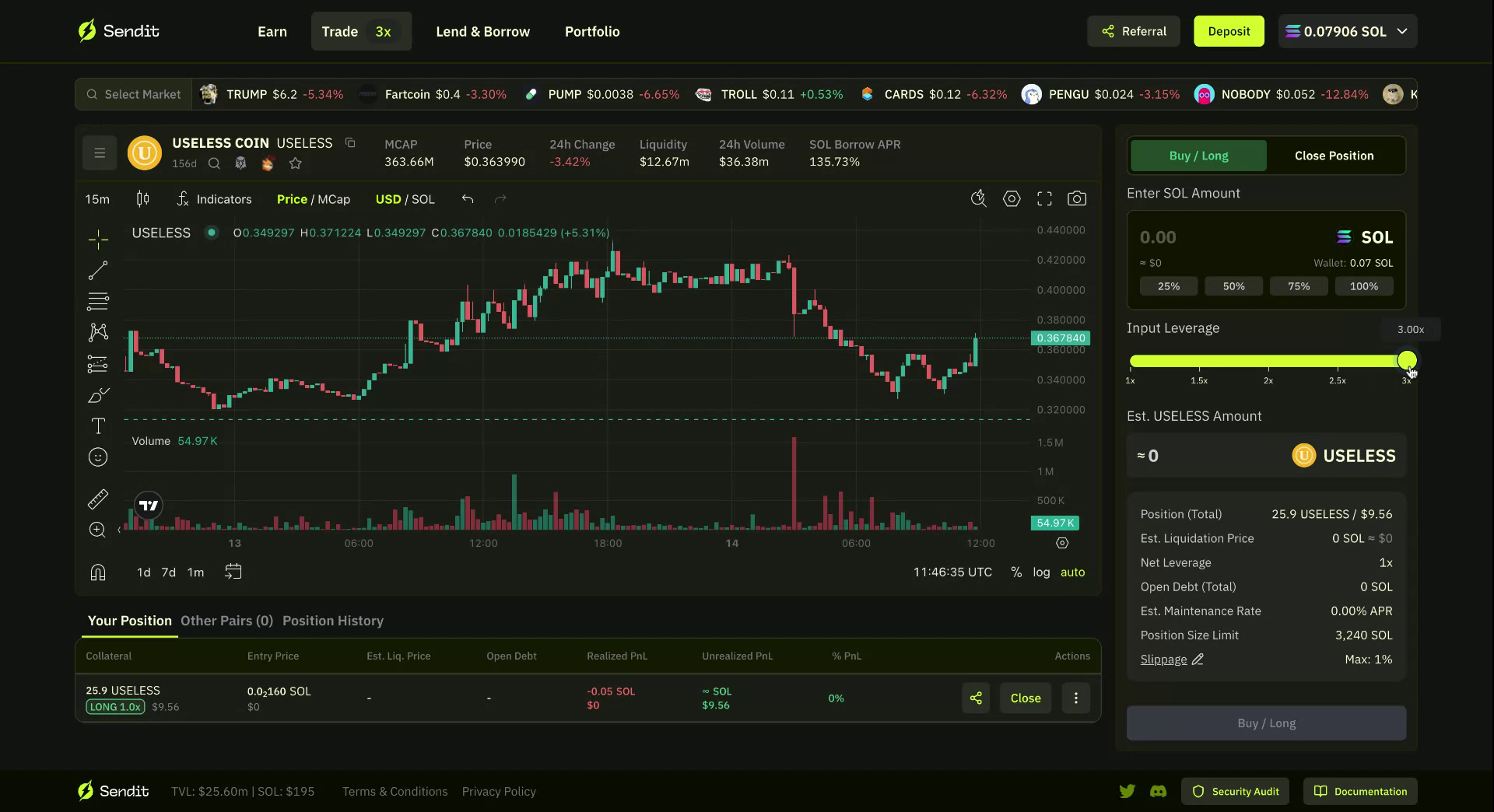Select the ruler measure tool
Image resolution: width=1494 pixels, height=812 pixels.
(98, 499)
